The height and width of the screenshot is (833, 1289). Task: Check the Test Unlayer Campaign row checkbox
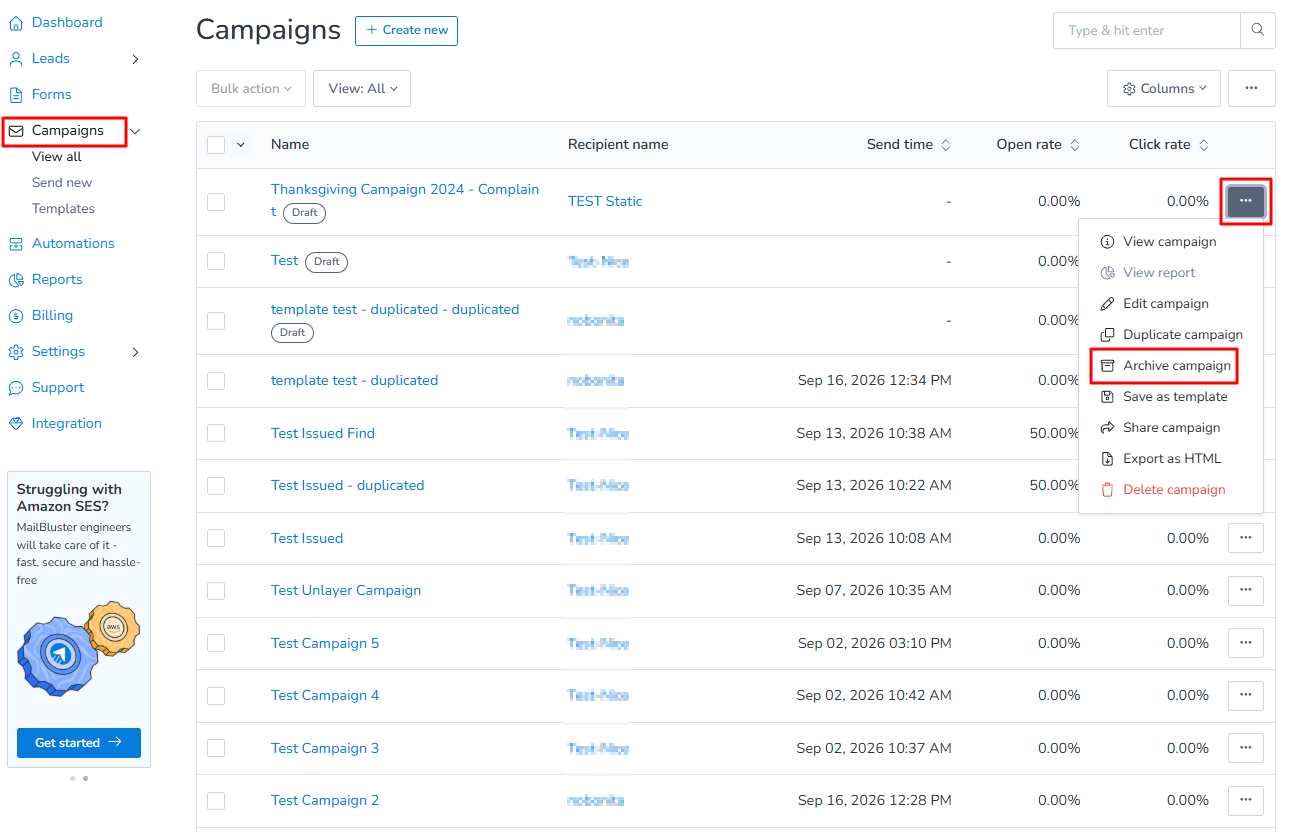(216, 591)
